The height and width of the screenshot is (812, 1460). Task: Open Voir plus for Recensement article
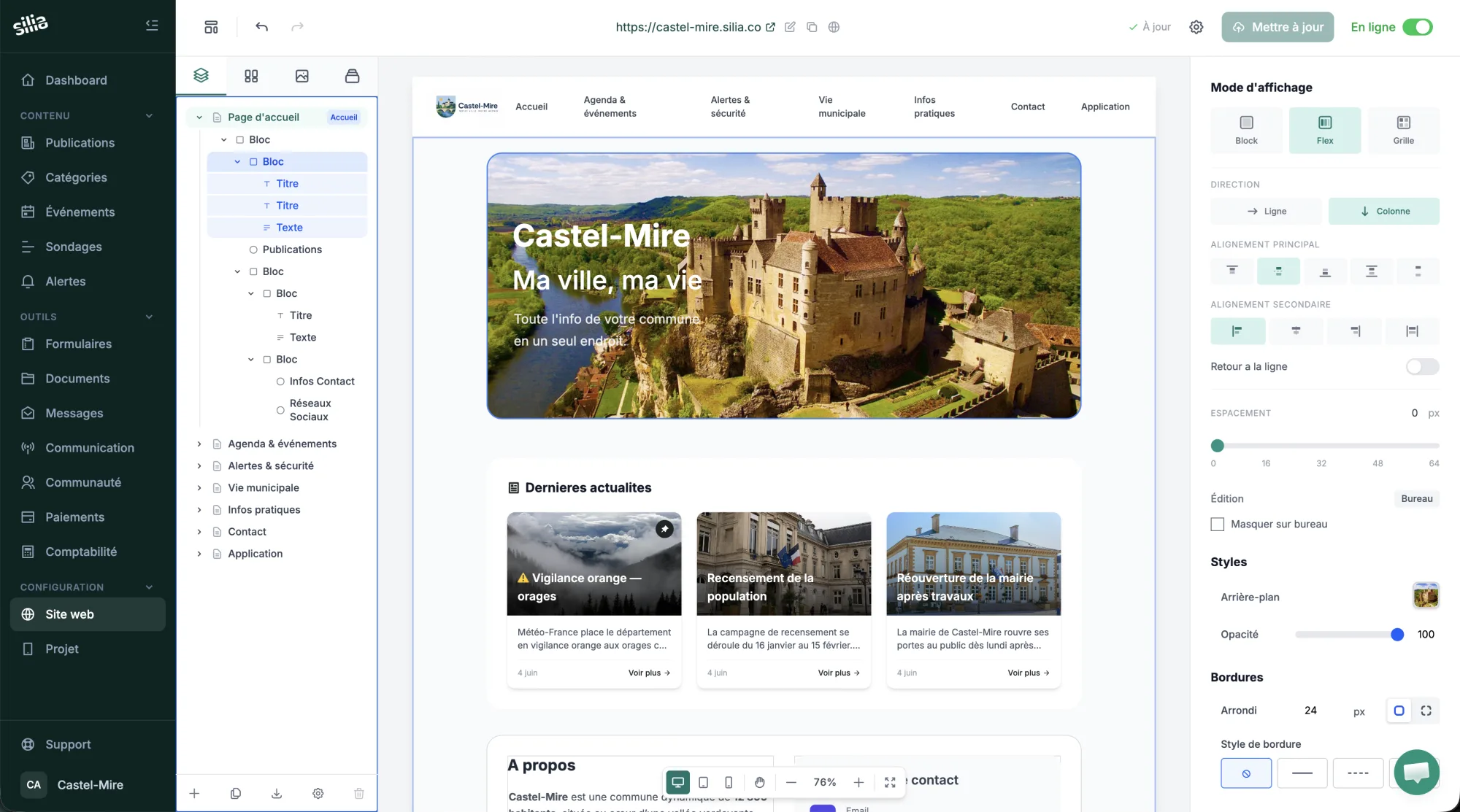click(839, 673)
